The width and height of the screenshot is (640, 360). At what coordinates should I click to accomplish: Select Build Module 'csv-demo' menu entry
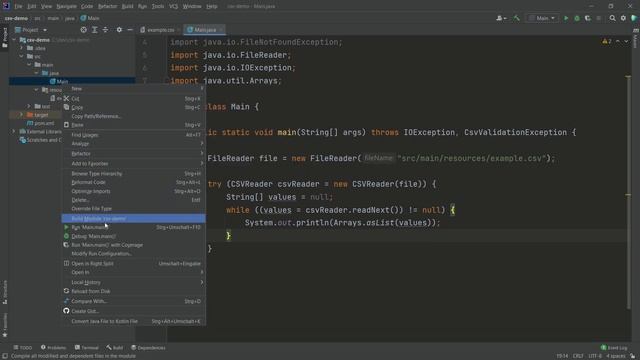click(x=133, y=218)
